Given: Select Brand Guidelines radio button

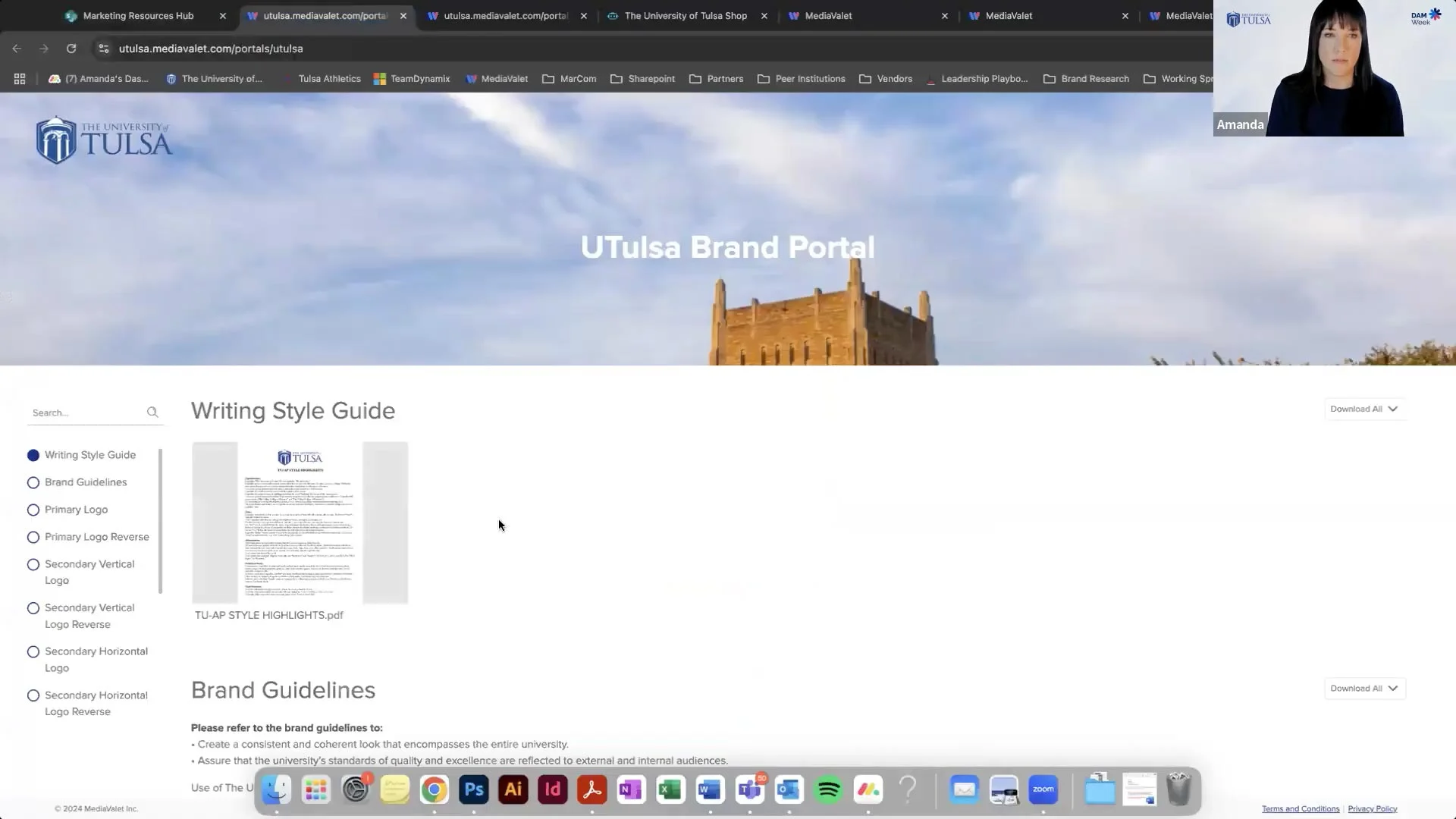Looking at the screenshot, I should (33, 483).
